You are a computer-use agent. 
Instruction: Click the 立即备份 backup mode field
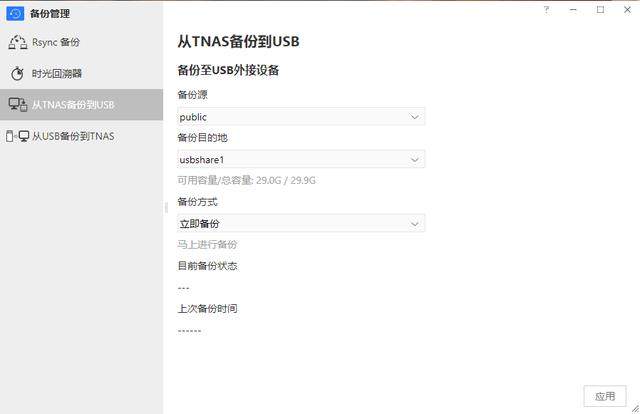point(290,223)
